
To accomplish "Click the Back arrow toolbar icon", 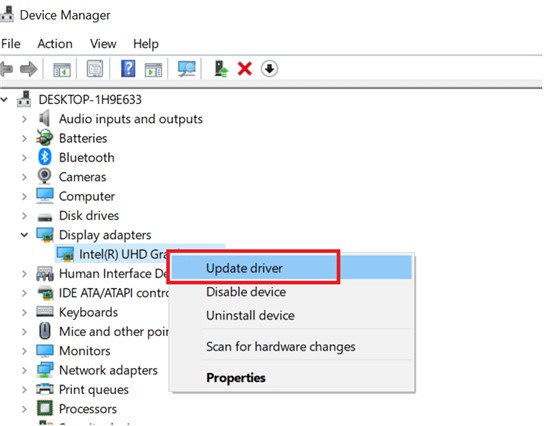I will click(6, 69).
